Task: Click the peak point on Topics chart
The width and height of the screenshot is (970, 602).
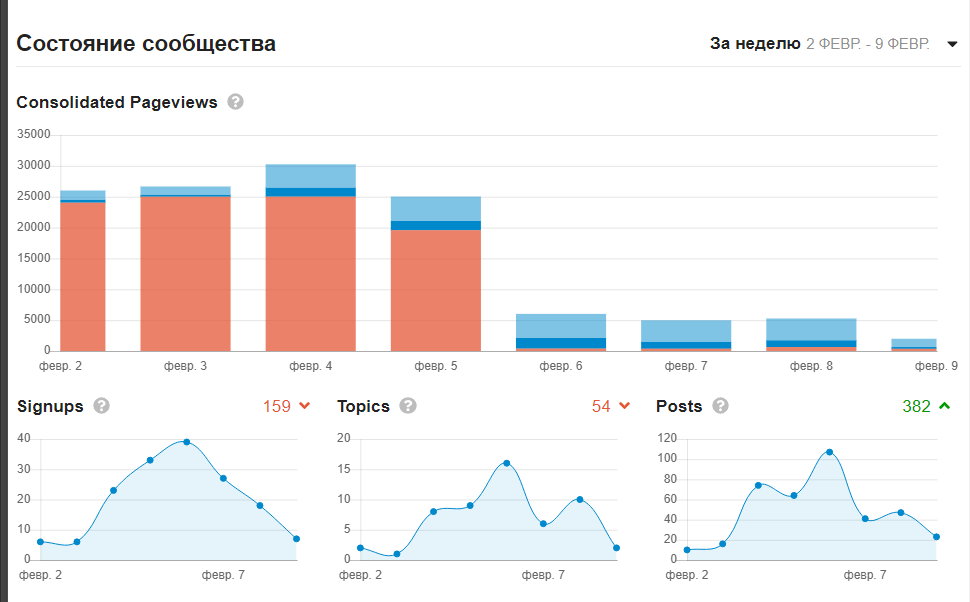Action: [507, 463]
